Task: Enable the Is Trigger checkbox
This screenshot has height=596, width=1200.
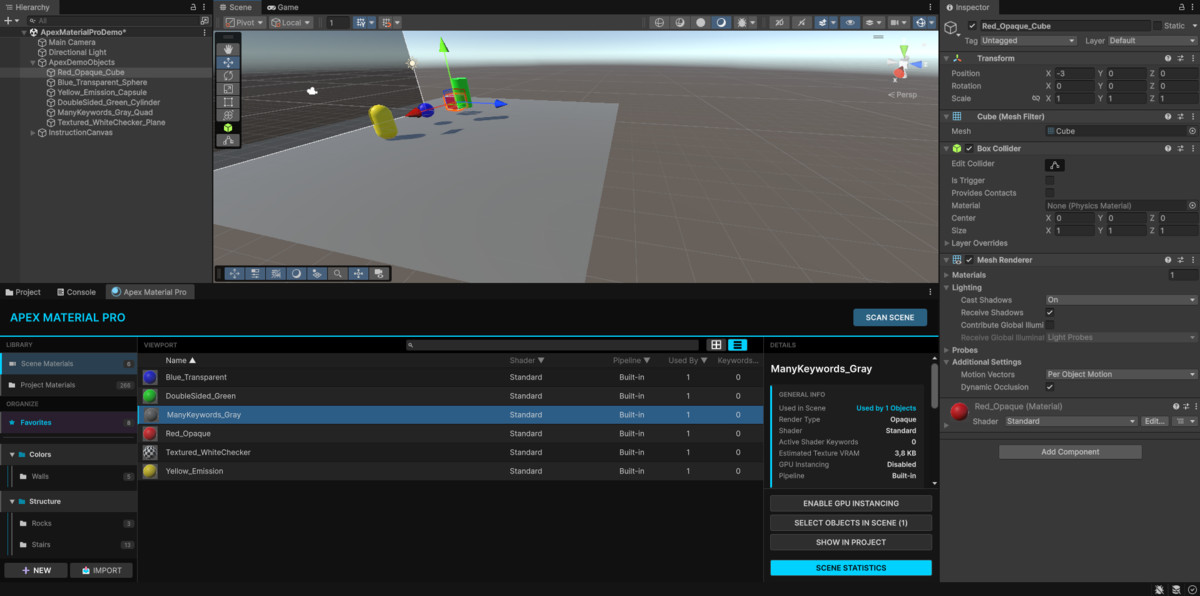Action: [1050, 181]
